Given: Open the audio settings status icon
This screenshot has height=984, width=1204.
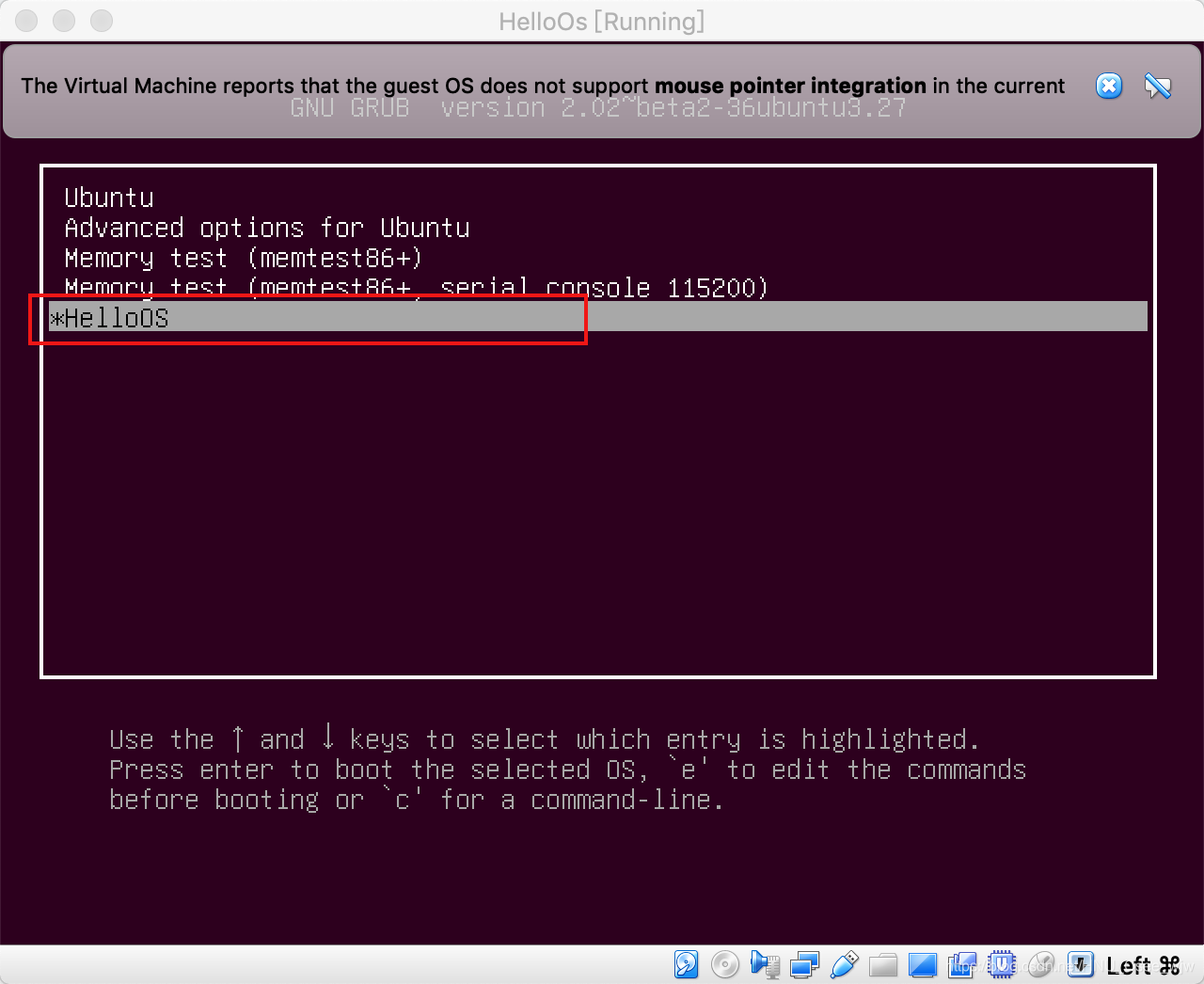Looking at the screenshot, I should coord(765,964).
